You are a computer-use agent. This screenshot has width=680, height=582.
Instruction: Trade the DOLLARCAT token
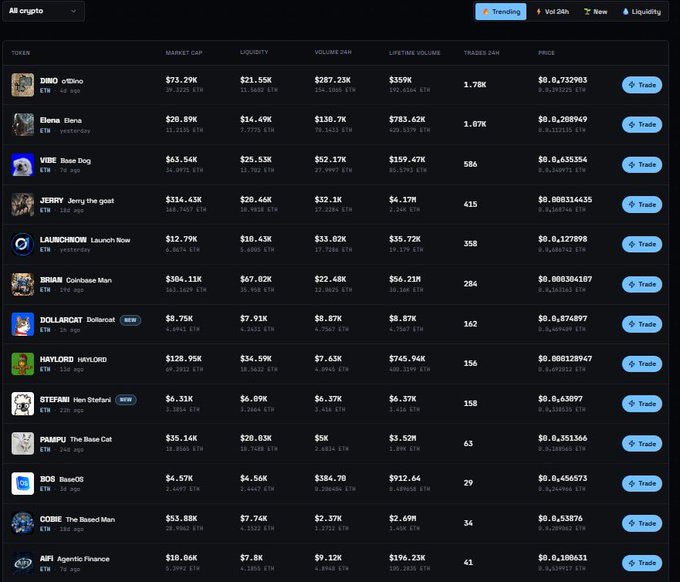642,324
